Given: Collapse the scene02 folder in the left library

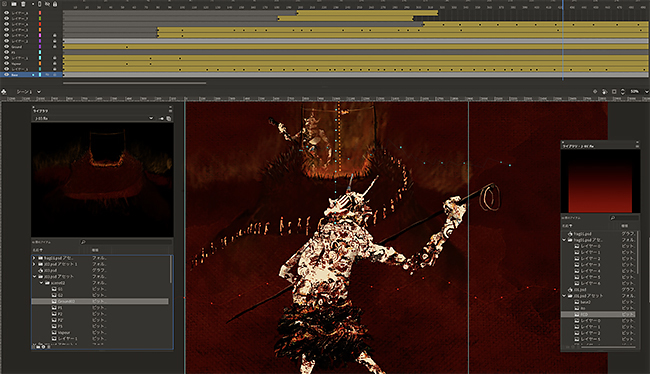Looking at the screenshot, I should pos(41,283).
